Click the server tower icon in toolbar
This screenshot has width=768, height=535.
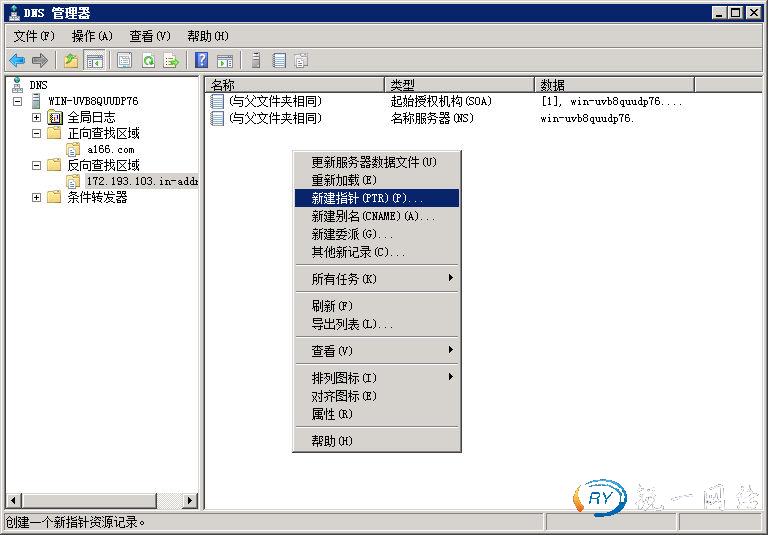tap(256, 61)
